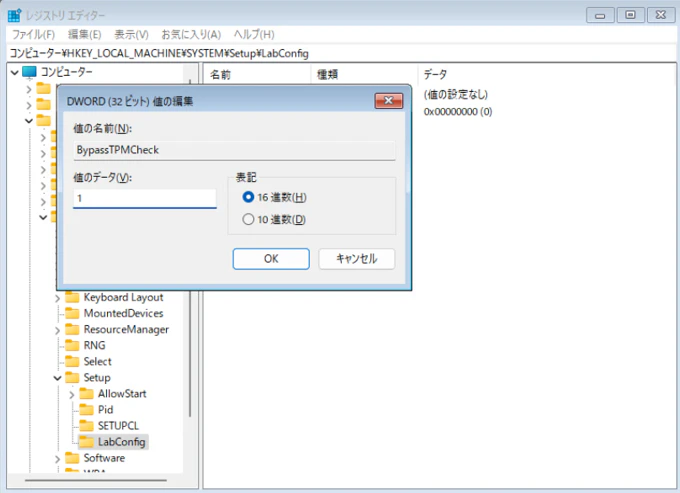This screenshot has width=680, height=493.
Task: Expand the ResourceManager key
Action: coord(57,330)
